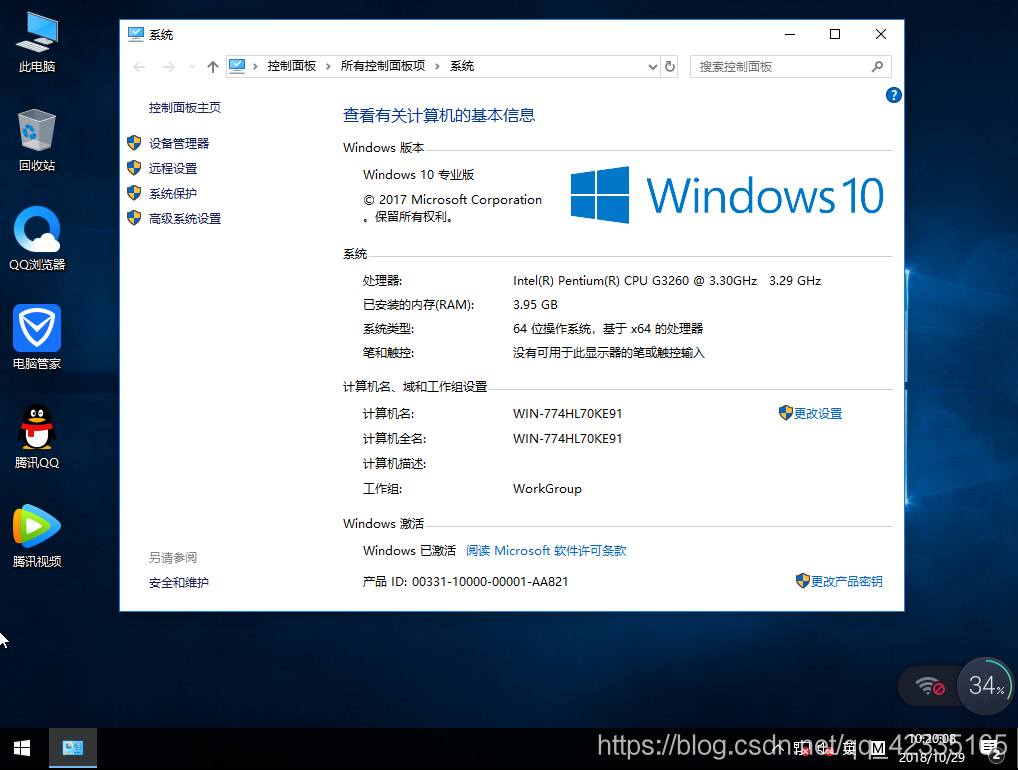Maximize the 系统 window
This screenshot has height=770, width=1018.
point(835,34)
